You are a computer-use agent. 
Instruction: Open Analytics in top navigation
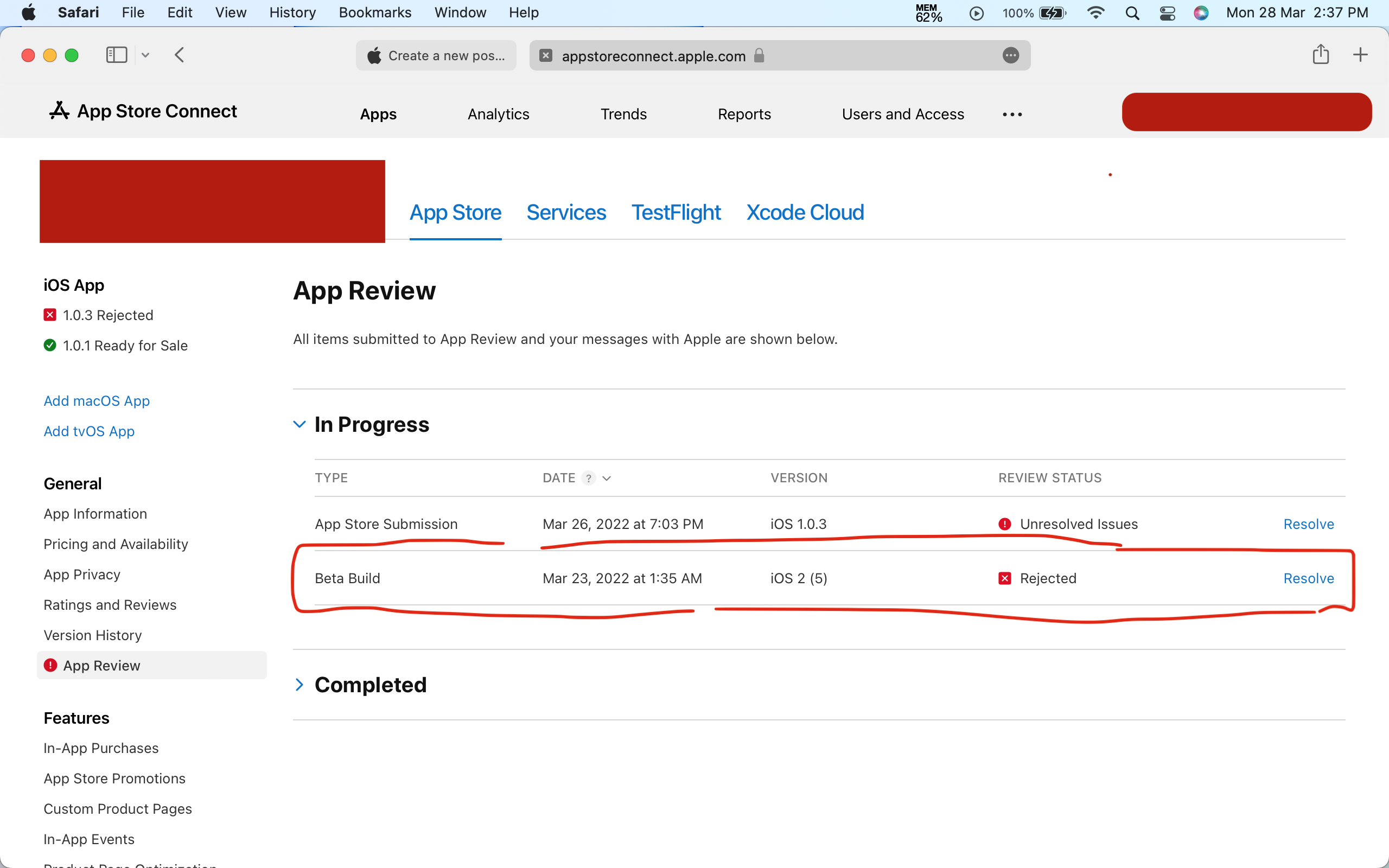coord(498,114)
